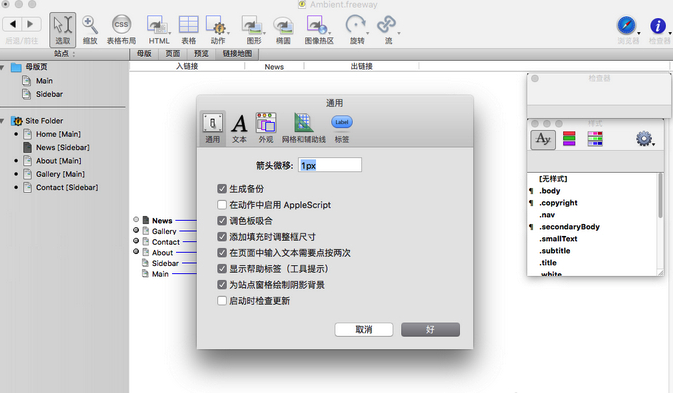The image size is (673, 393).
Task: Select the .body style
Action: pyautogui.click(x=550, y=190)
